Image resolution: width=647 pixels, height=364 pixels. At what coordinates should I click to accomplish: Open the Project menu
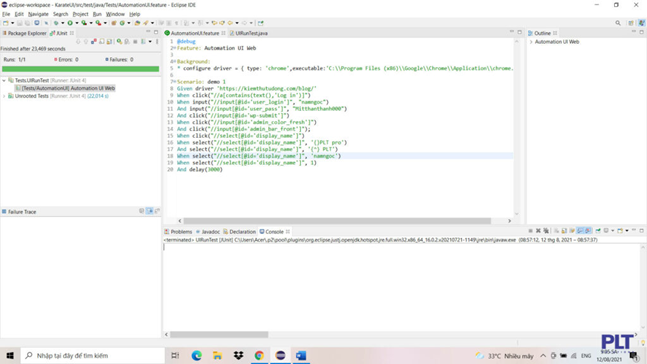pos(80,14)
